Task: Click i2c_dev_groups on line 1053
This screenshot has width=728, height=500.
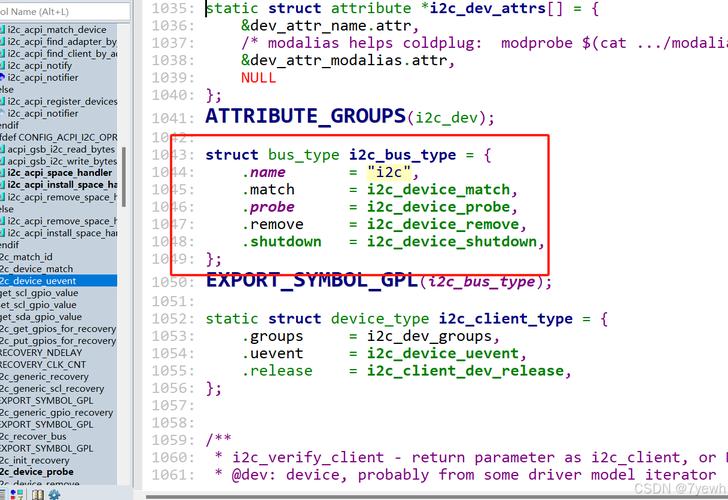Action: [429, 336]
